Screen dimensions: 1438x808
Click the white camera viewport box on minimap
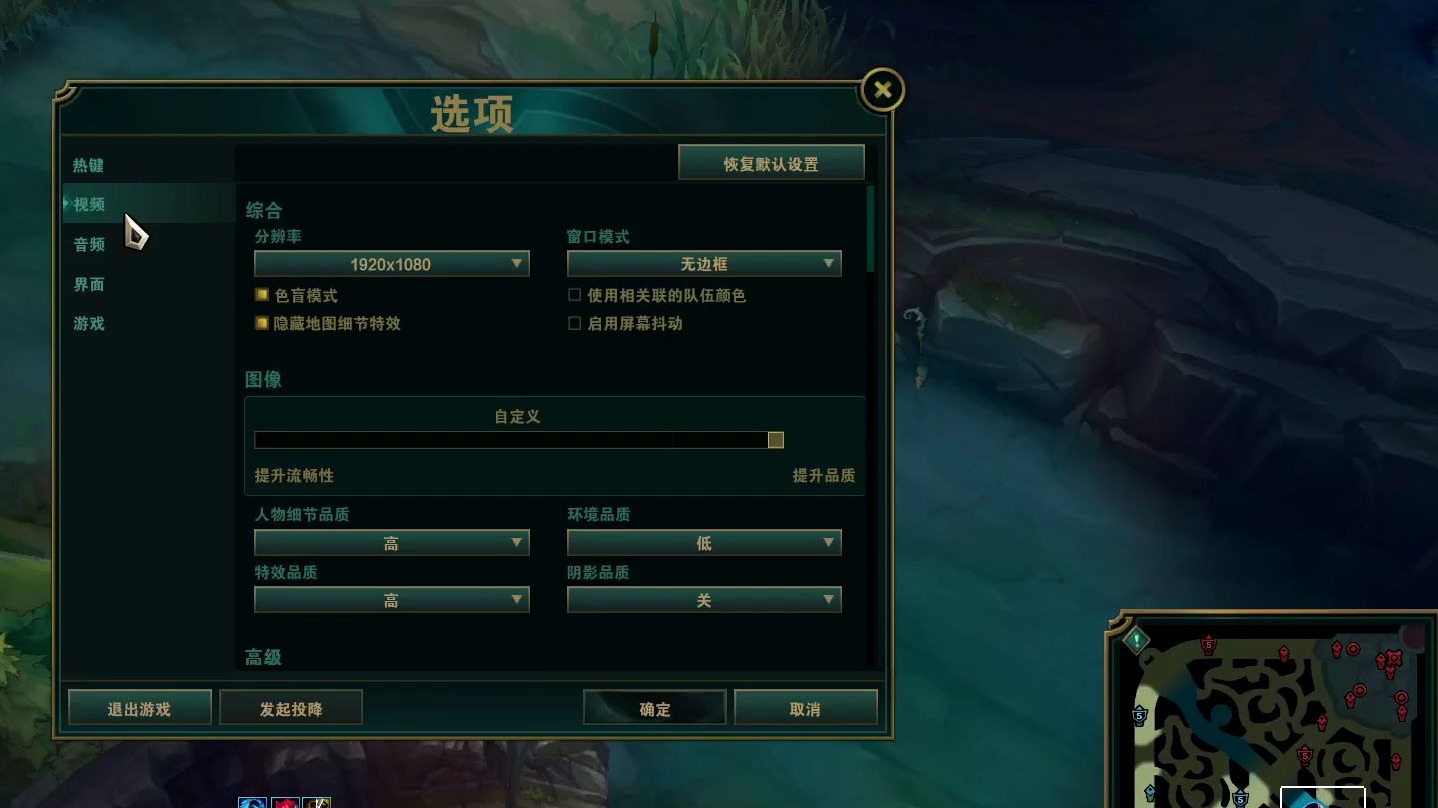pos(1323,797)
